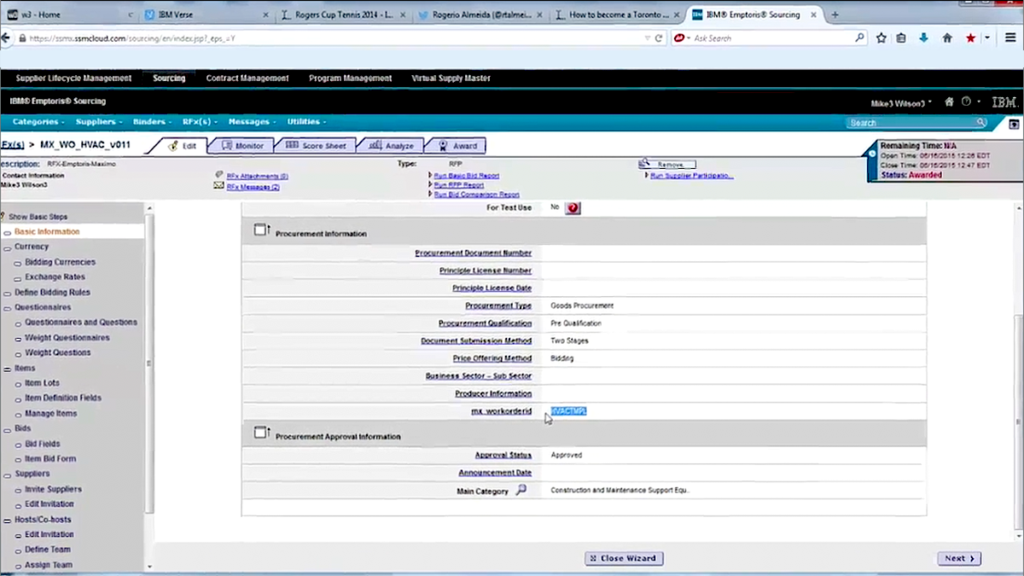Click the mx_workorderid value field
Screen dimensions: 1024x576
click(x=568, y=411)
